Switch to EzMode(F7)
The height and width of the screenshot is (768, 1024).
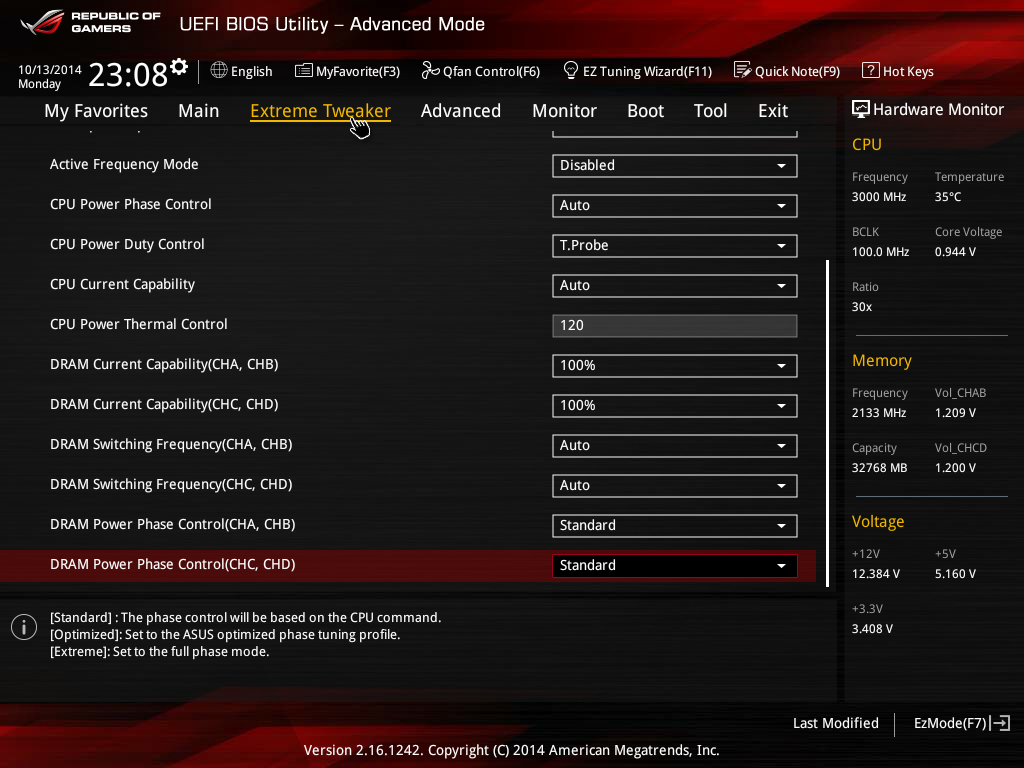950,723
